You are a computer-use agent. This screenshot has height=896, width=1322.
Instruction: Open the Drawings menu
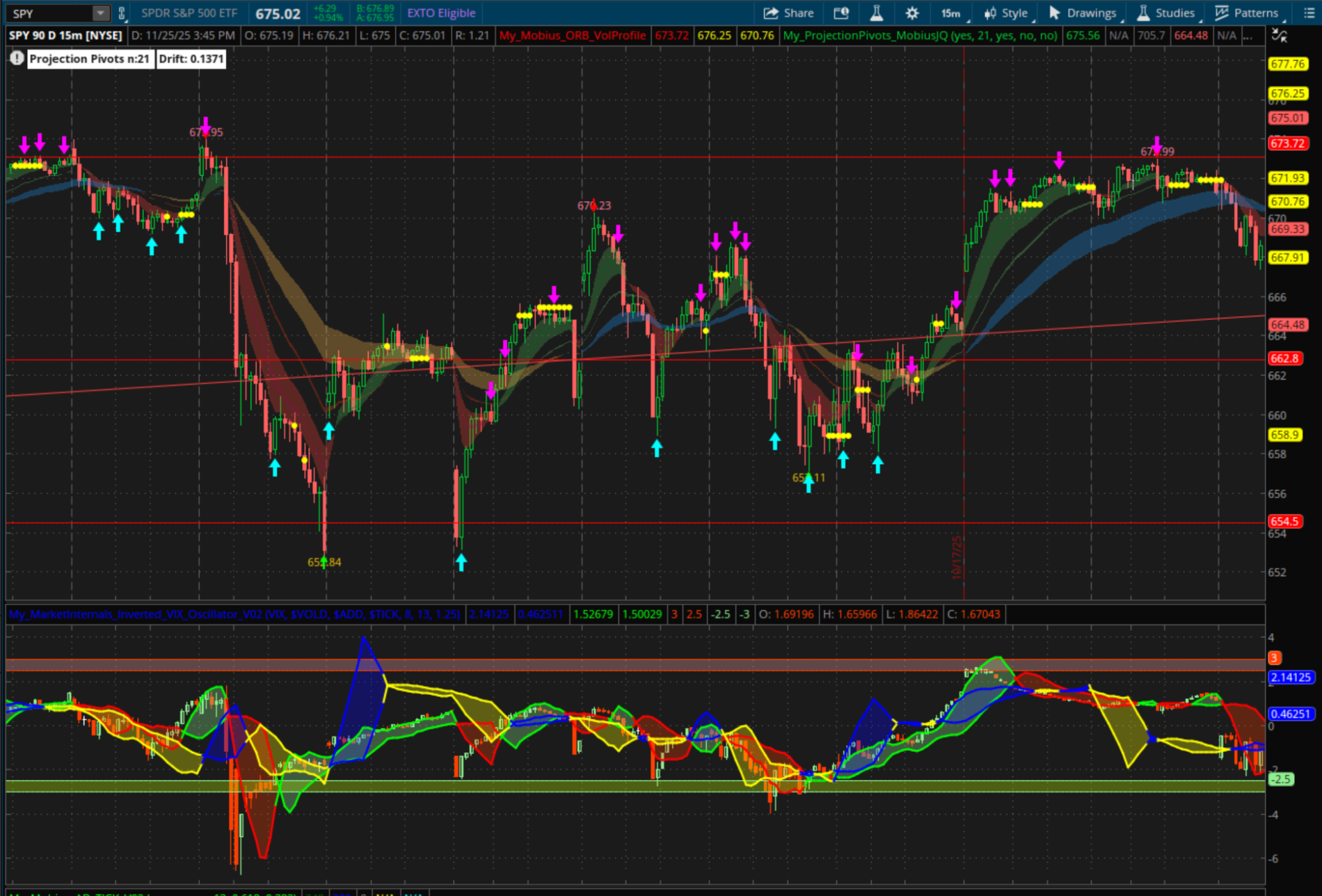[1083, 13]
